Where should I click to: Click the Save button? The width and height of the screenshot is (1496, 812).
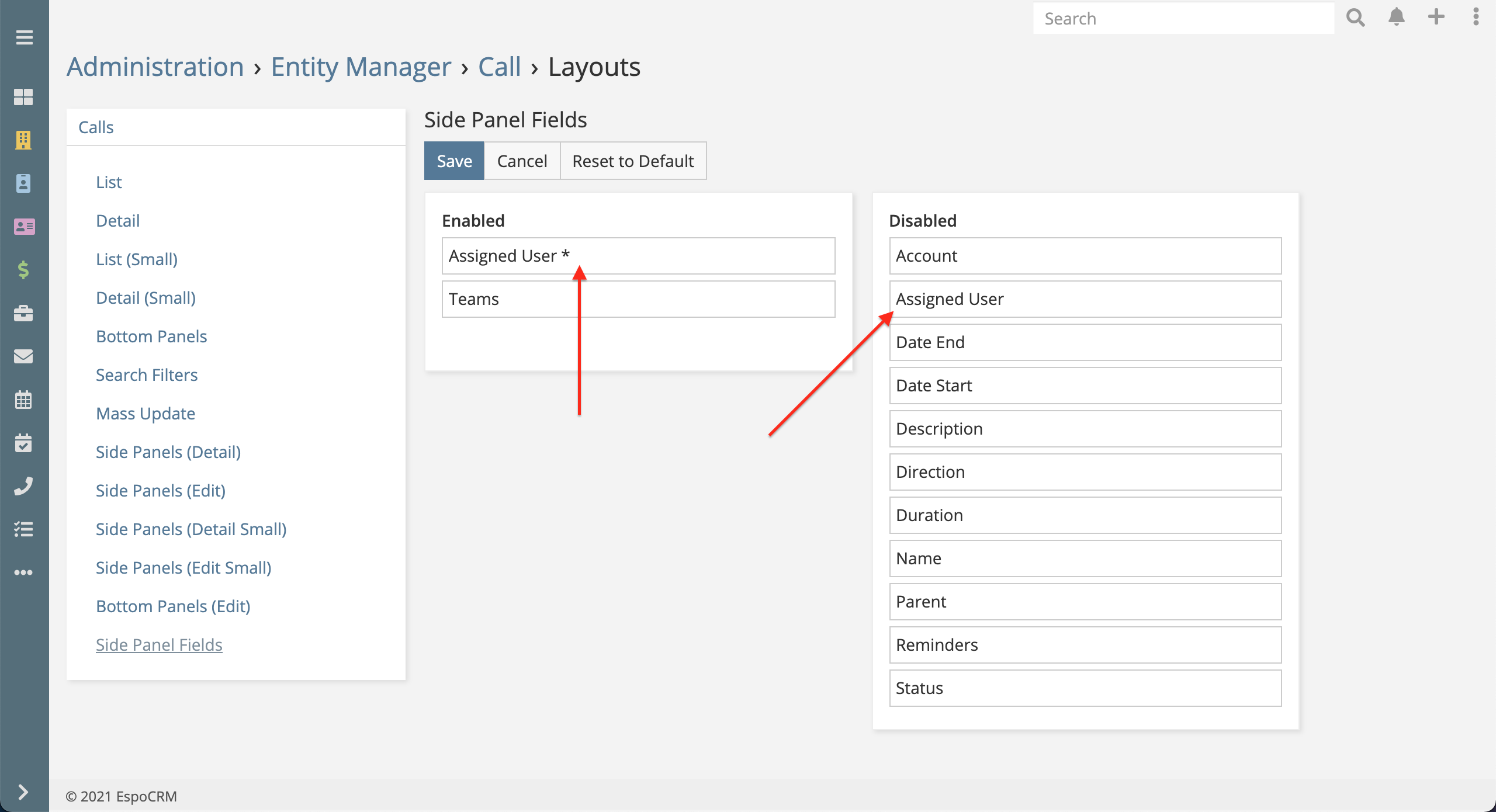pyautogui.click(x=453, y=161)
